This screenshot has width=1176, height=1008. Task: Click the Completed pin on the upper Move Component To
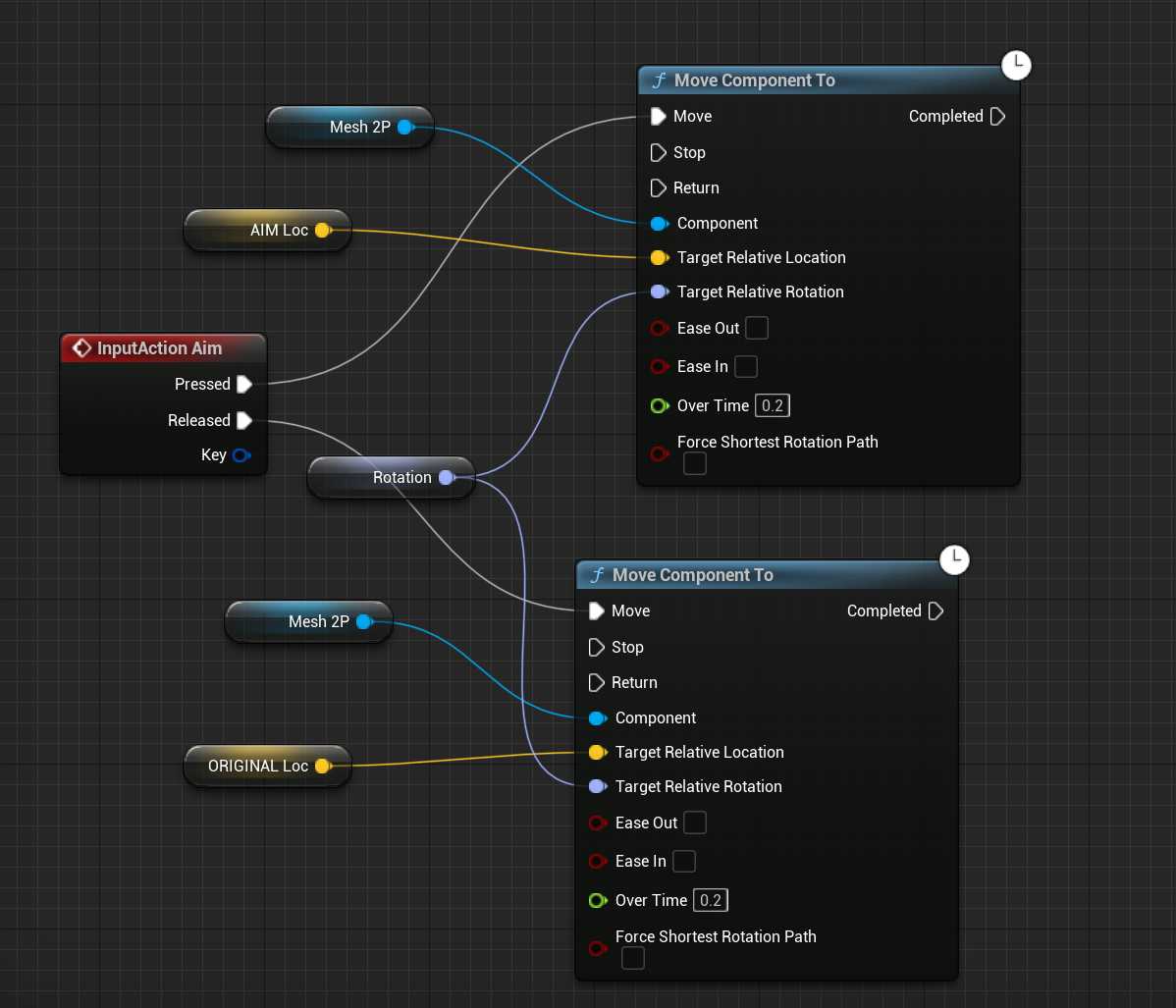coord(997,117)
